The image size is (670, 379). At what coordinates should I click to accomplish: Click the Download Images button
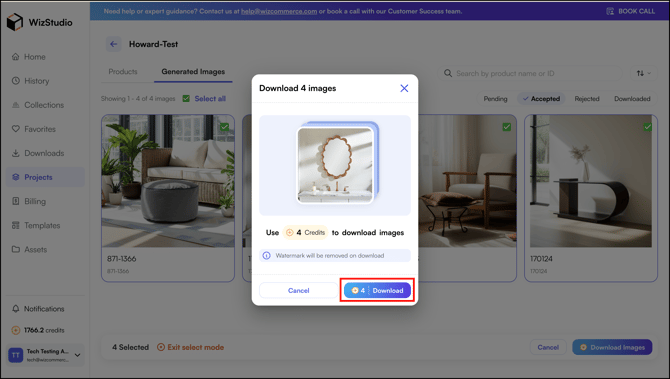tap(612, 347)
